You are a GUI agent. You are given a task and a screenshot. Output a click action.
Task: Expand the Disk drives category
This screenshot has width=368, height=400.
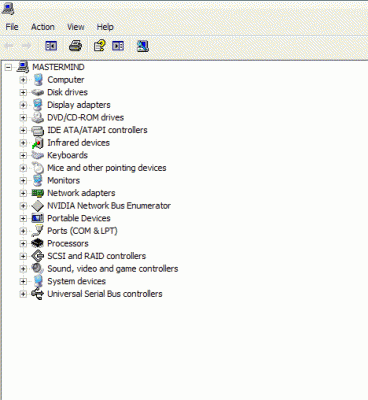coord(23,92)
